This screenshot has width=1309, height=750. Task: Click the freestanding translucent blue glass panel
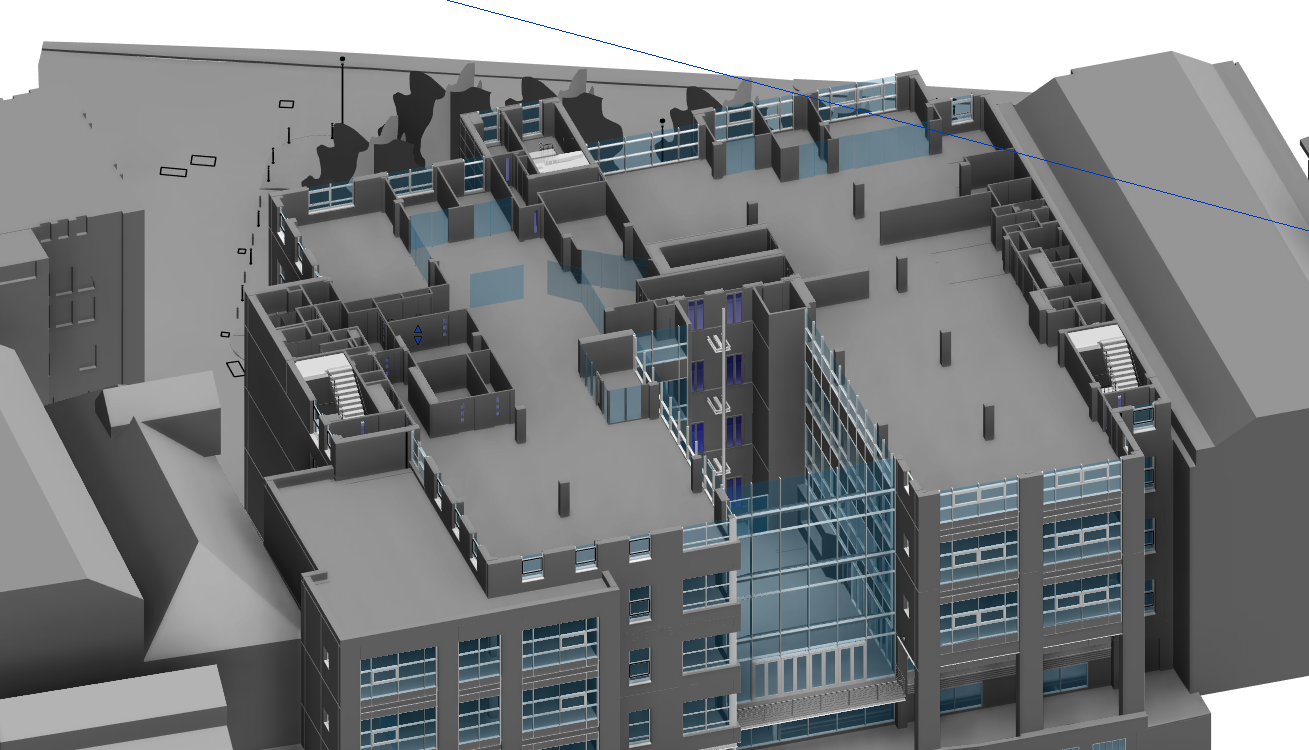click(496, 286)
